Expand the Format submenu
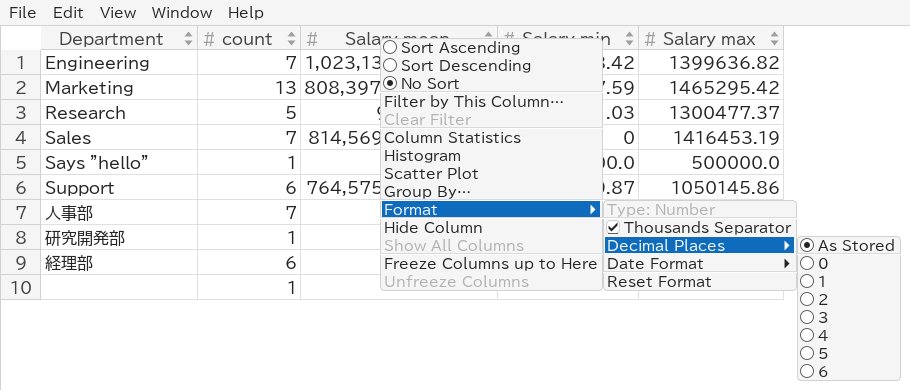This screenshot has width=910, height=390. (x=491, y=210)
